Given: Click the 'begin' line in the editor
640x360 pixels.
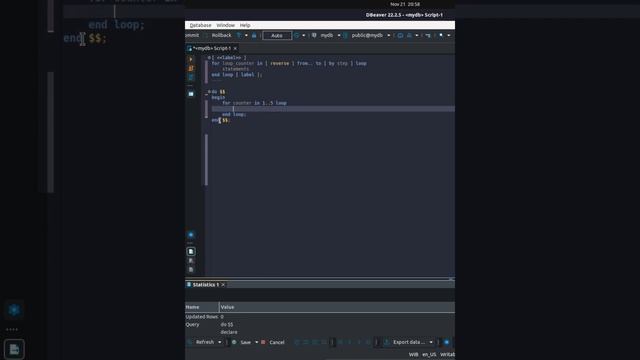Looking at the screenshot, I should pyautogui.click(x=218, y=97).
